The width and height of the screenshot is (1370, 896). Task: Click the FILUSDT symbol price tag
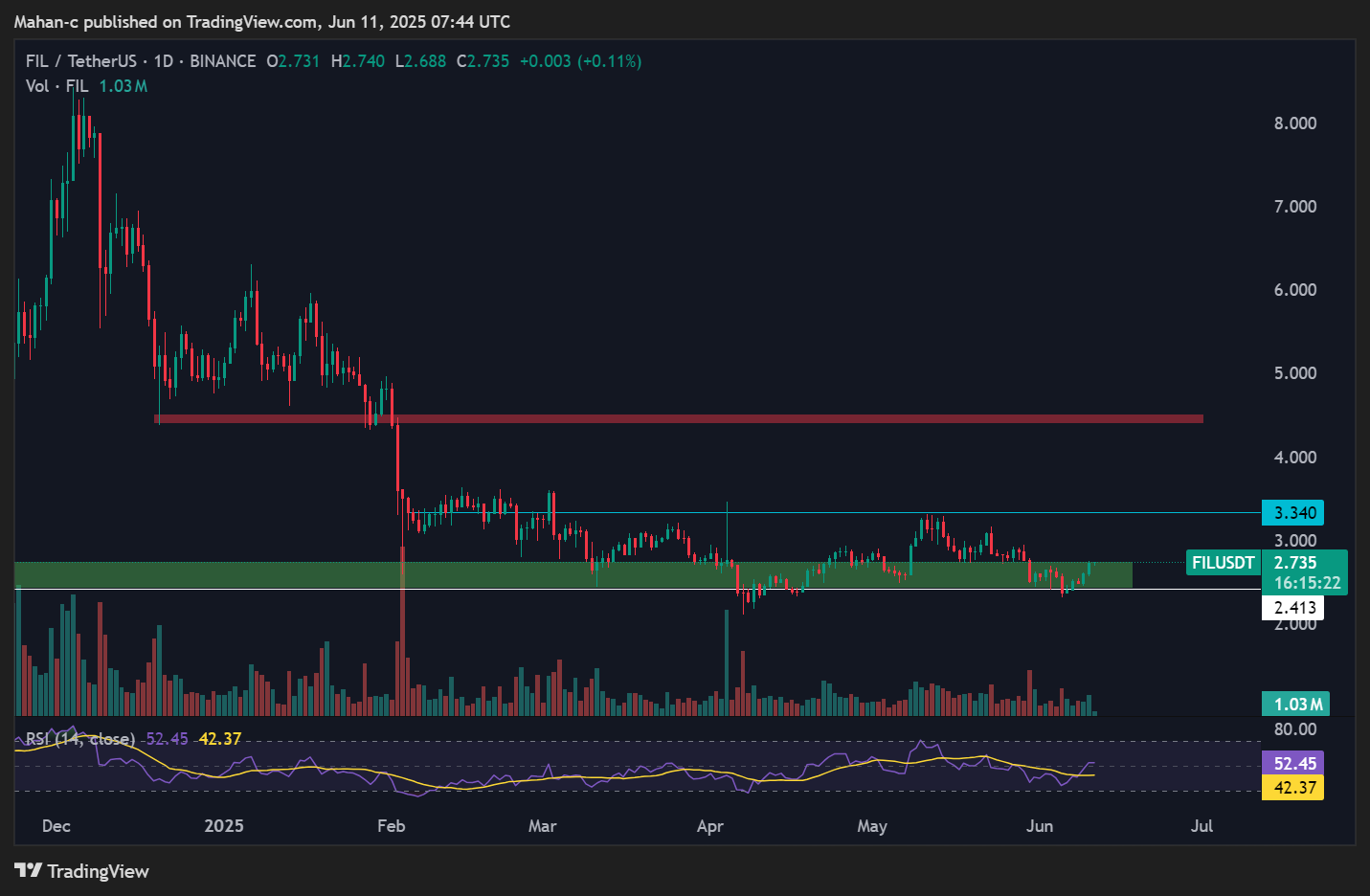[1223, 563]
